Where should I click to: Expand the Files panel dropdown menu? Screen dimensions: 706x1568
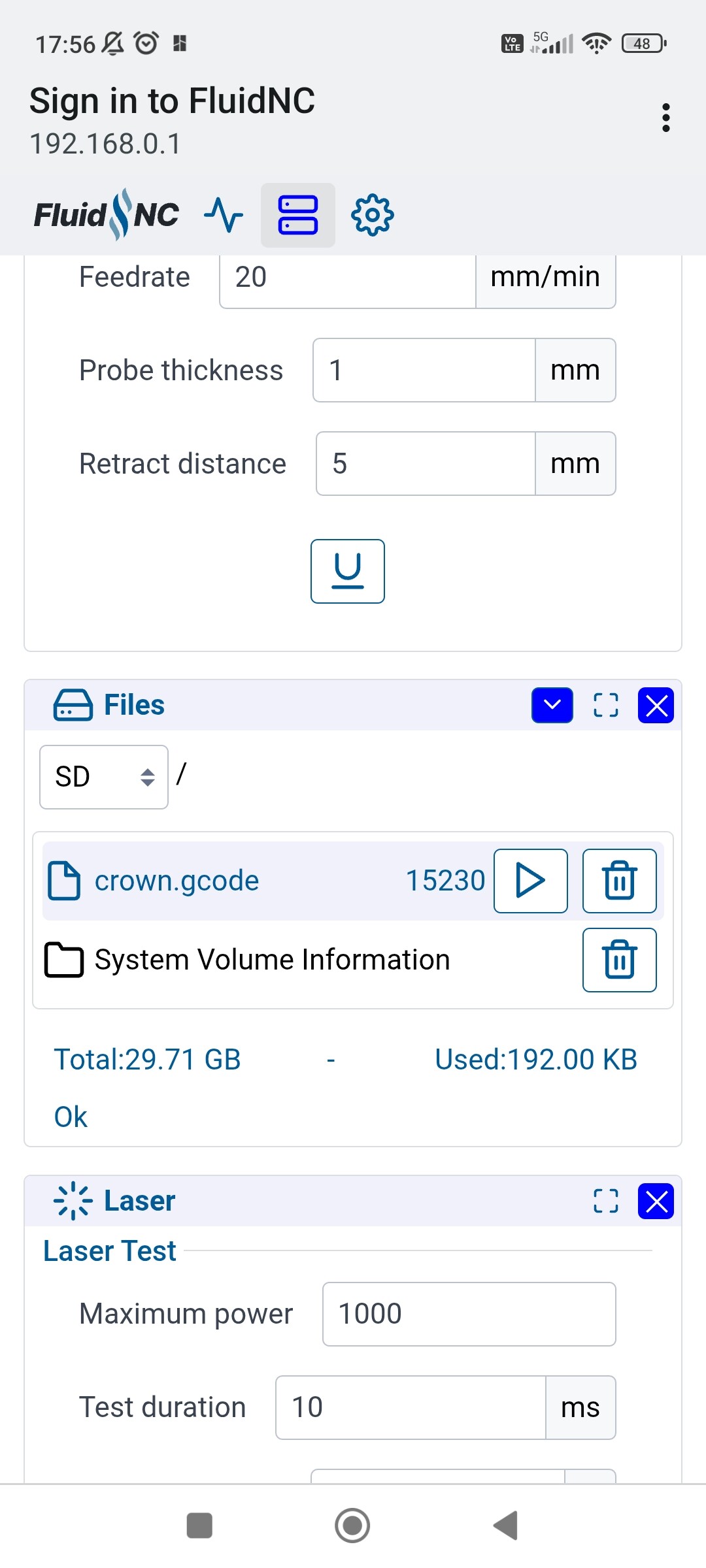click(x=552, y=706)
